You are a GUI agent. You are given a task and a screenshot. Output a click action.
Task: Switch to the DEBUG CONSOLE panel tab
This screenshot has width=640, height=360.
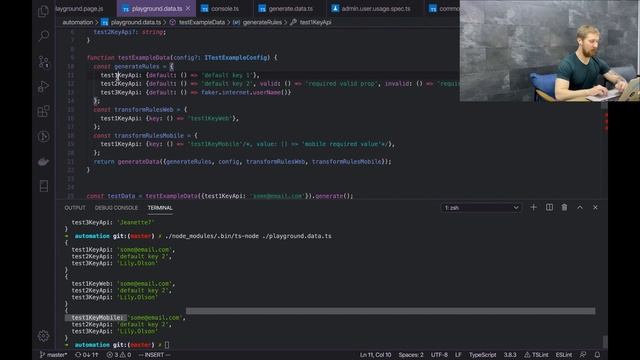click(x=116, y=208)
